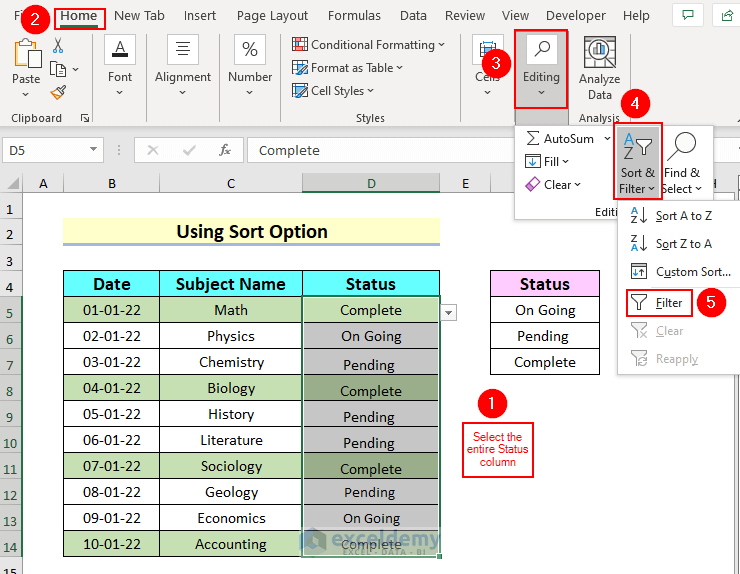
Task: Expand the Name Box dropdown
Action: click(93, 150)
